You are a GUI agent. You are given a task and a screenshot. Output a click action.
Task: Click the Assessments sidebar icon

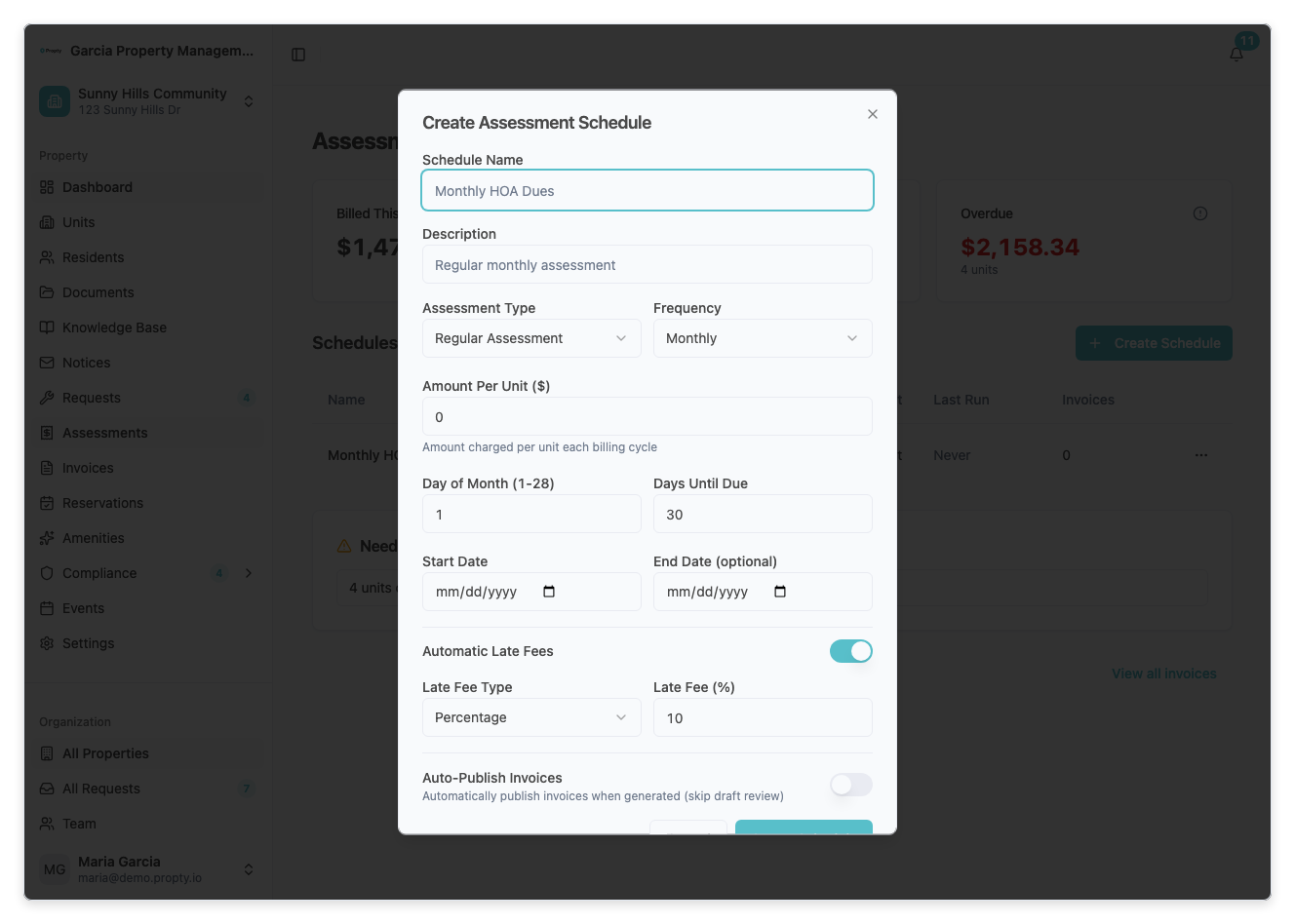coord(47,433)
